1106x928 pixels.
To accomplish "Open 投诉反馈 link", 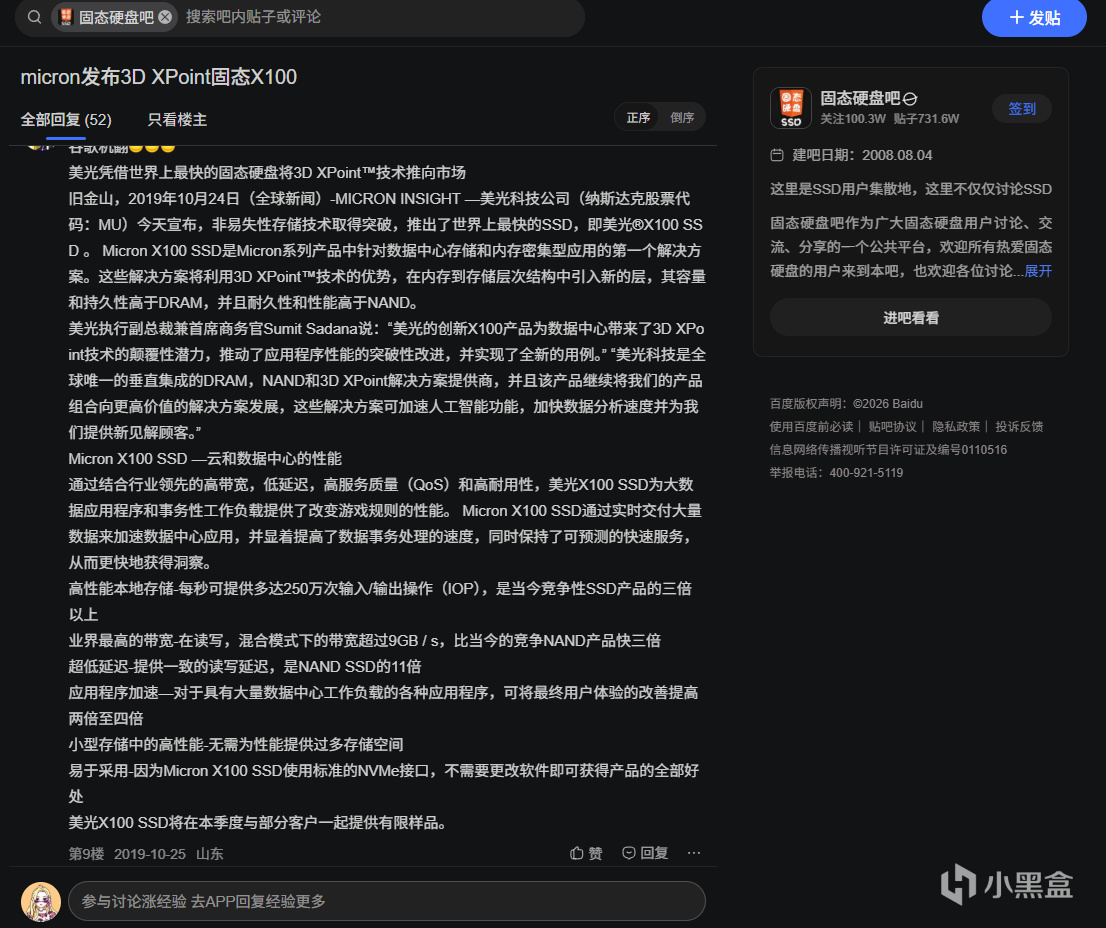I will click(x=1019, y=427).
